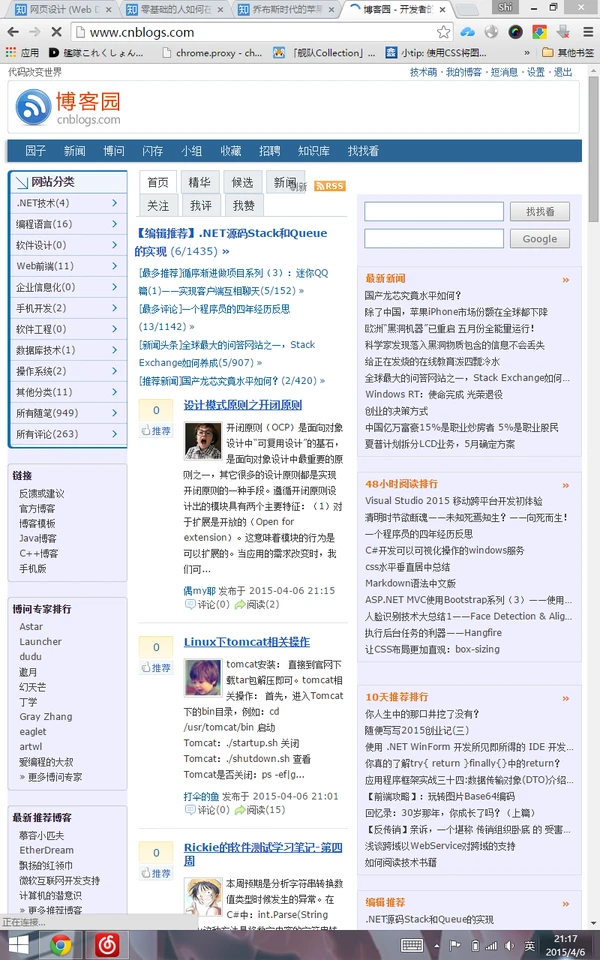Open 评论(0) of the 设计模式原则 post
Image resolution: width=600 pixels, height=960 pixels.
pos(207,604)
